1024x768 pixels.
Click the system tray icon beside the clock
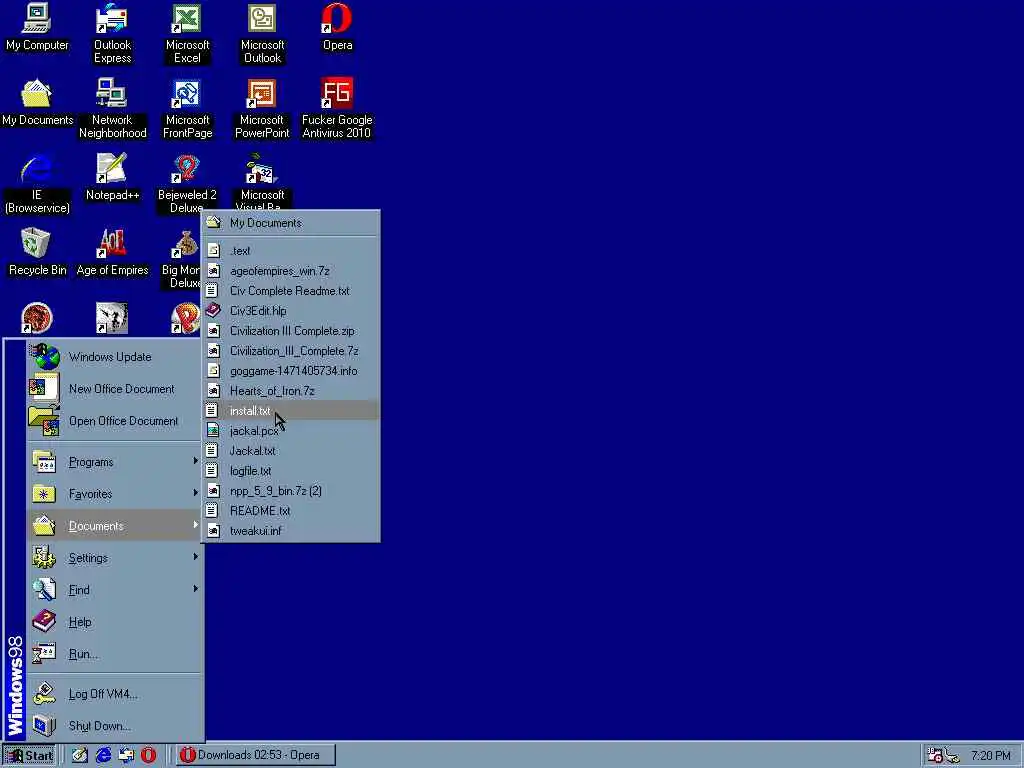[x=954, y=756]
